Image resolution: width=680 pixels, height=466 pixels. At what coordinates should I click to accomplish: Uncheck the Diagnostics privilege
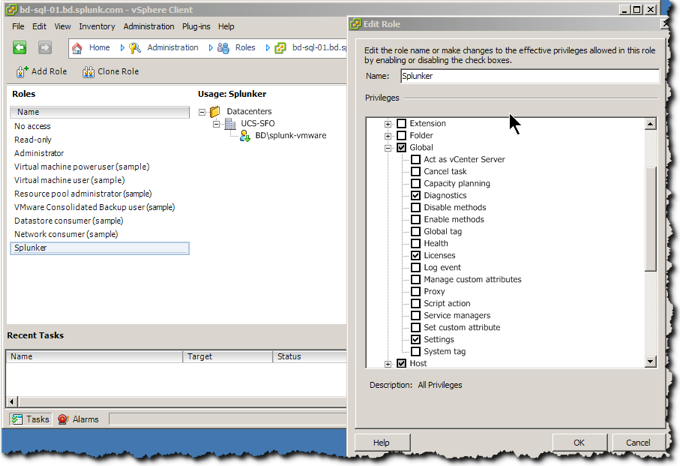point(415,196)
